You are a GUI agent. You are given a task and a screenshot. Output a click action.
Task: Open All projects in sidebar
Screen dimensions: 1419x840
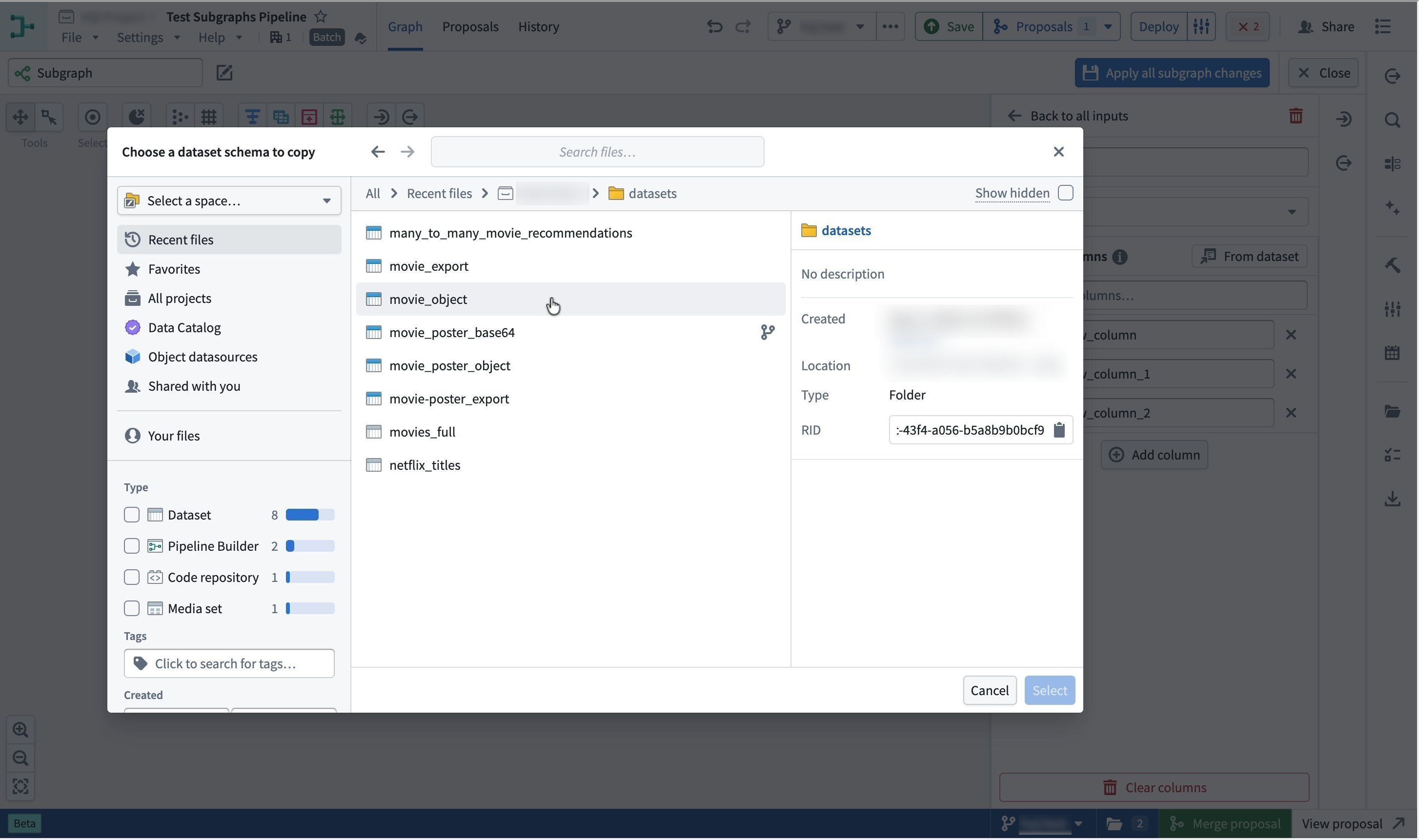point(229,299)
